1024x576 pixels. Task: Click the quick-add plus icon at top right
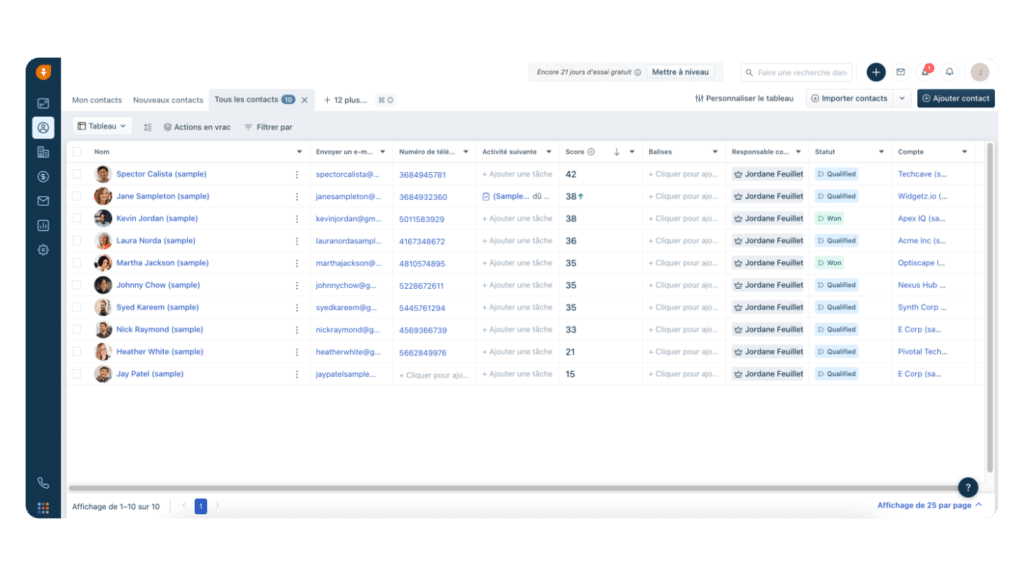click(876, 72)
